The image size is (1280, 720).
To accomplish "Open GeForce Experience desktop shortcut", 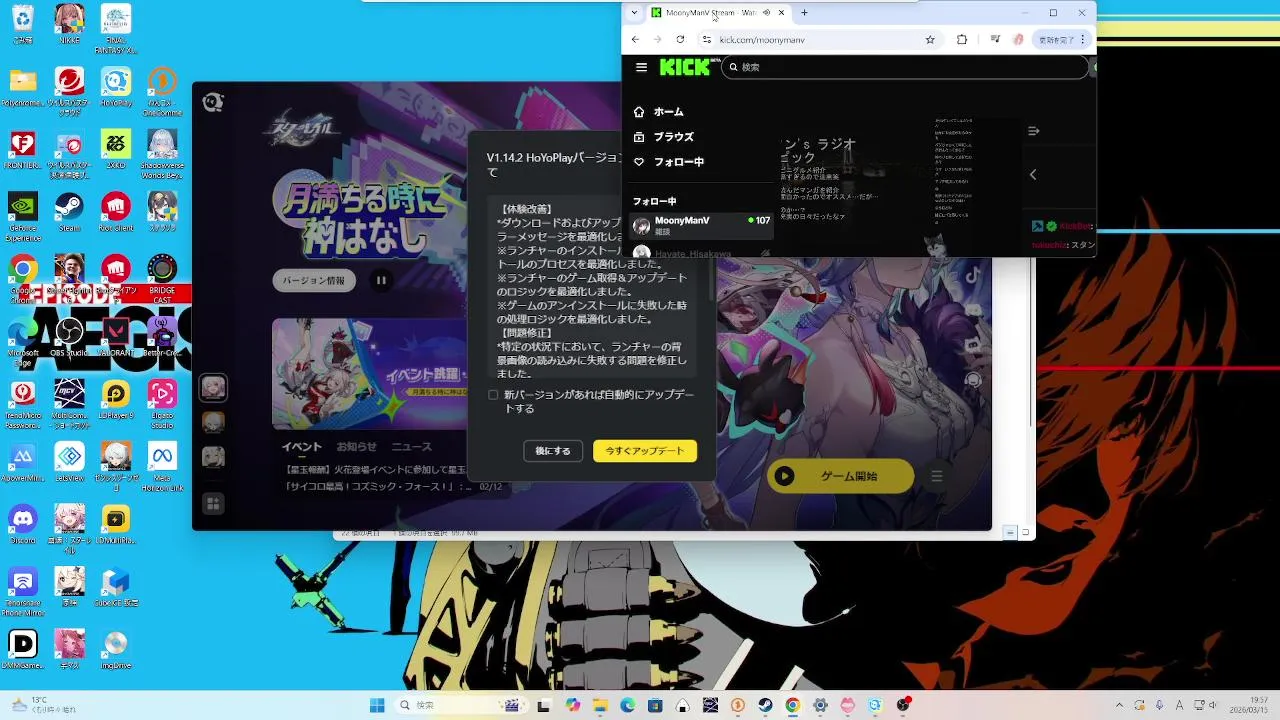I will point(22,216).
